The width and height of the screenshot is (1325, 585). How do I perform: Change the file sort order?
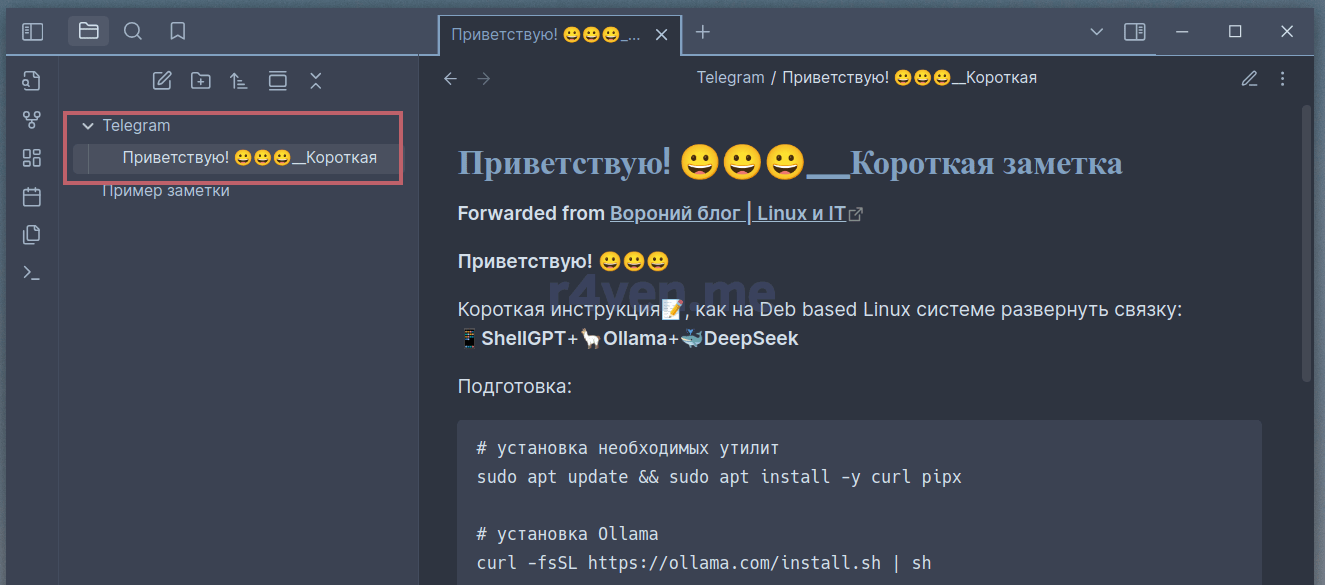point(238,81)
